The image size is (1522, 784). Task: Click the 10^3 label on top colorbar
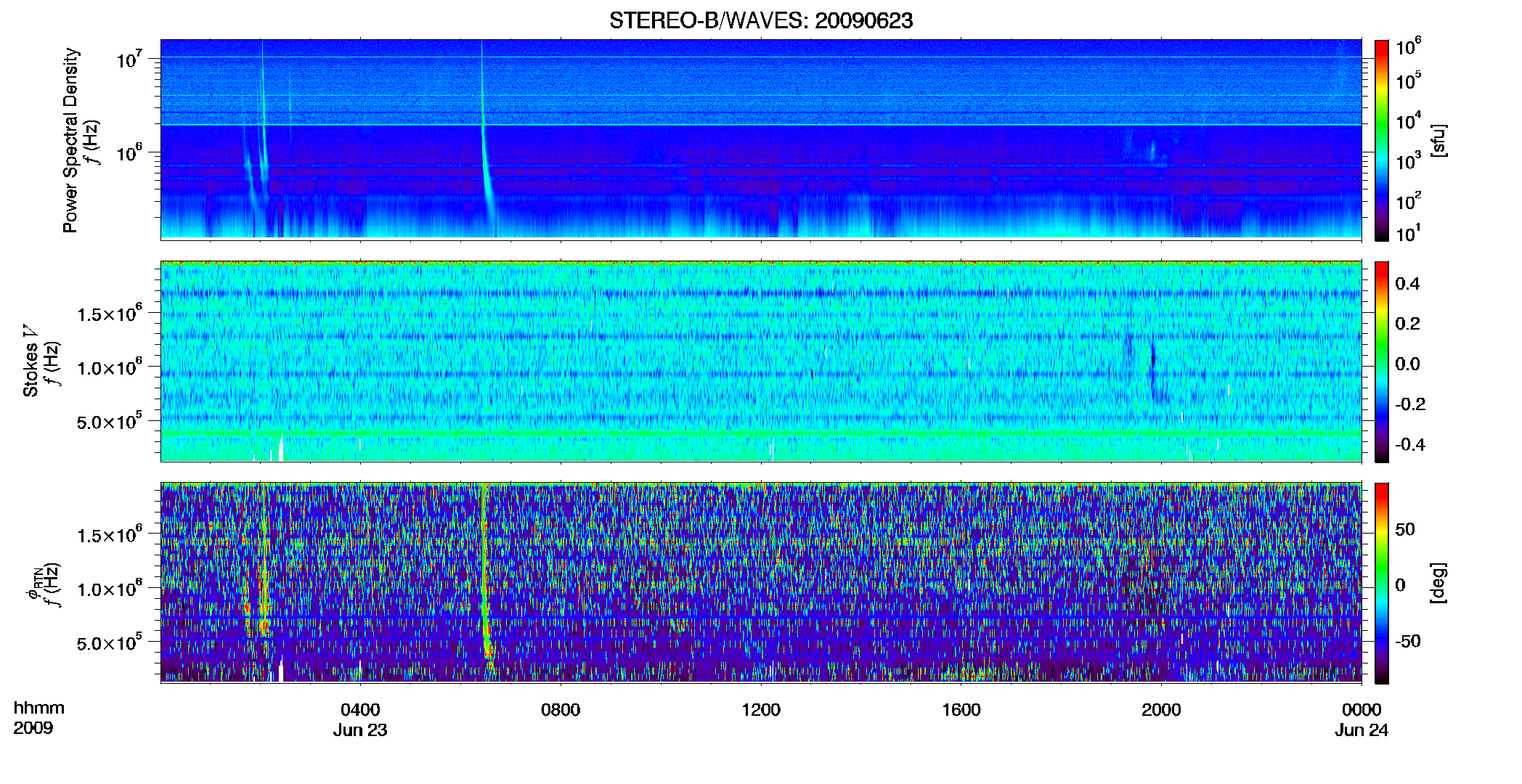(1408, 161)
